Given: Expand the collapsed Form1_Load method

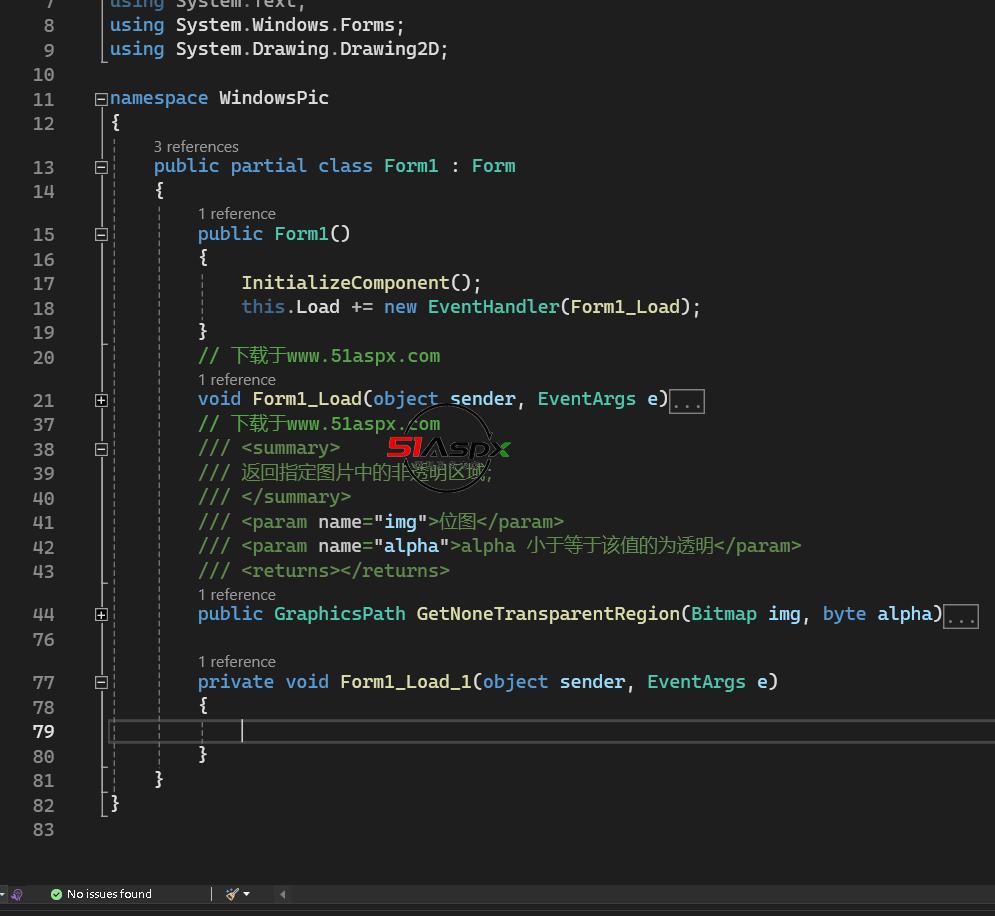Looking at the screenshot, I should (101, 400).
